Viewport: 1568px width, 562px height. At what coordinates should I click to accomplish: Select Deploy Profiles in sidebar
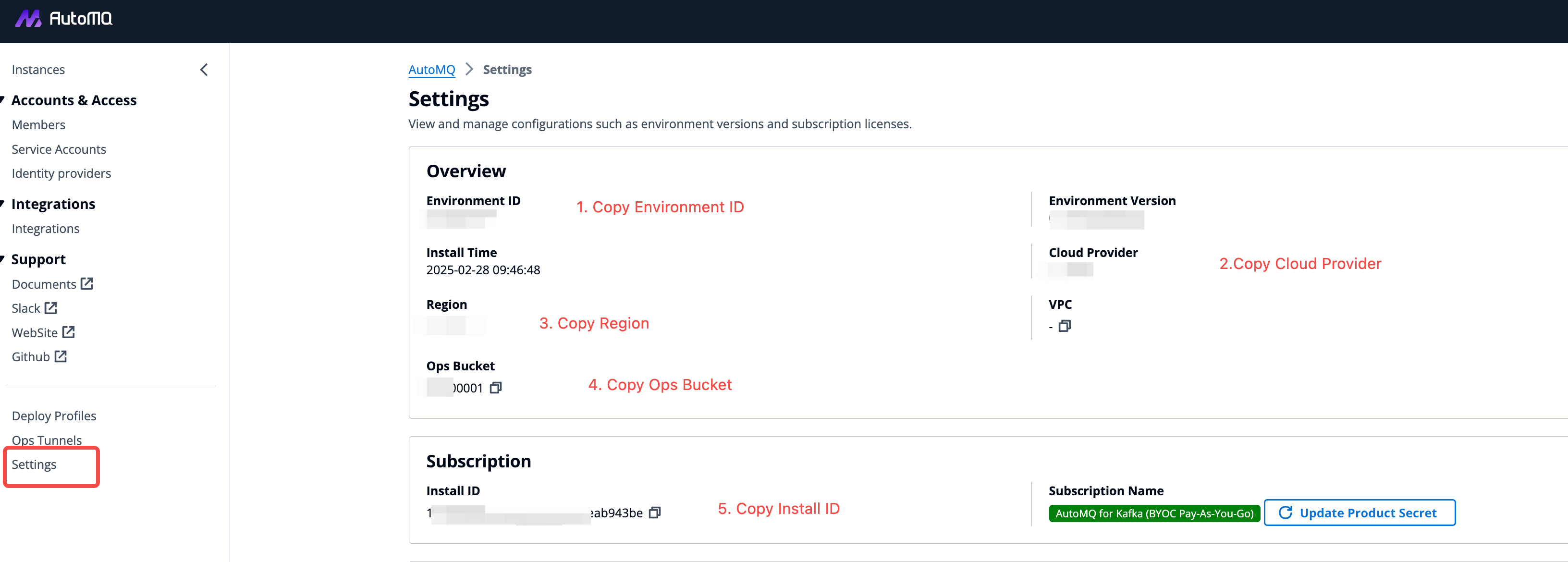pos(54,416)
